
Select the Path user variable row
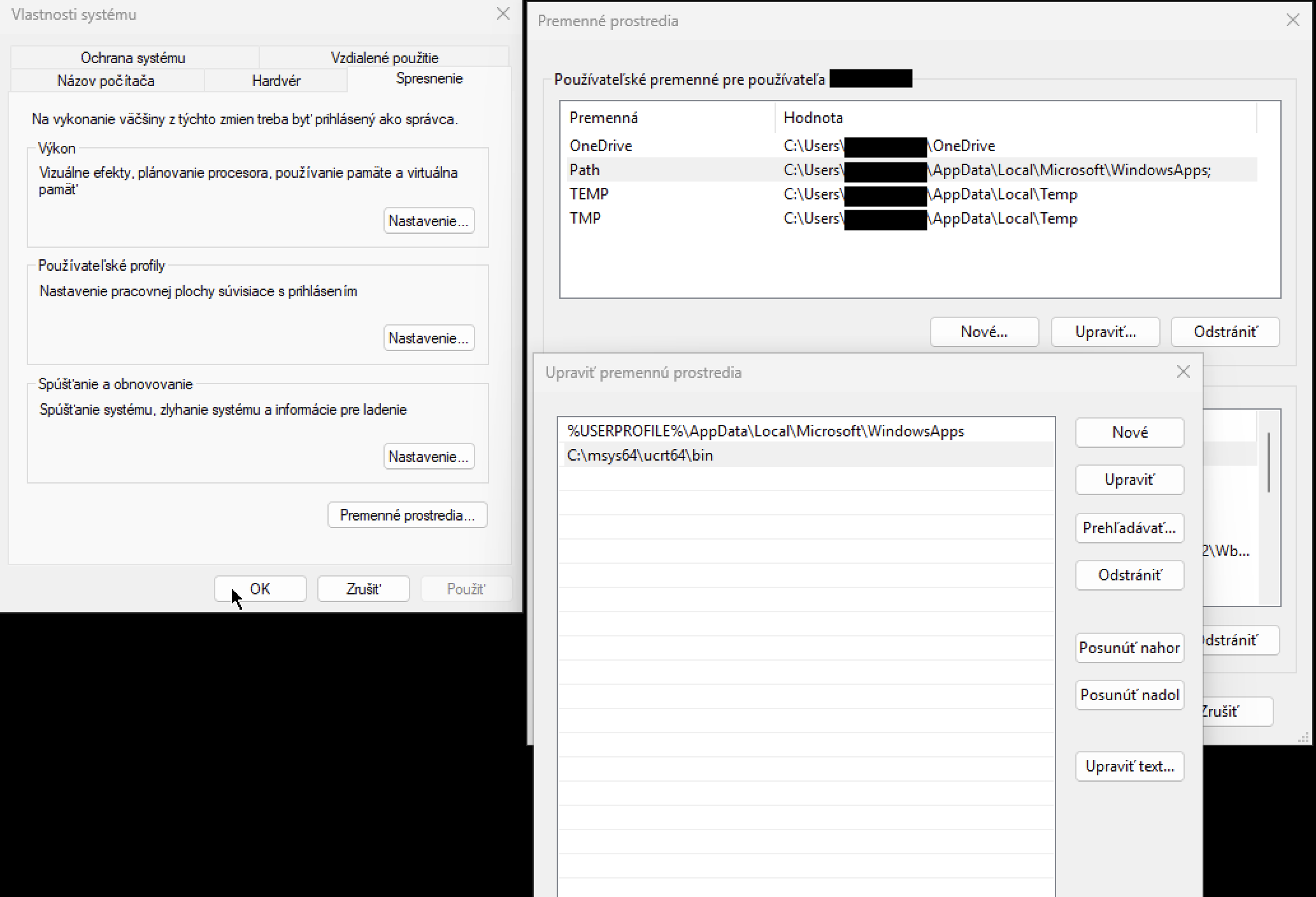pos(912,170)
